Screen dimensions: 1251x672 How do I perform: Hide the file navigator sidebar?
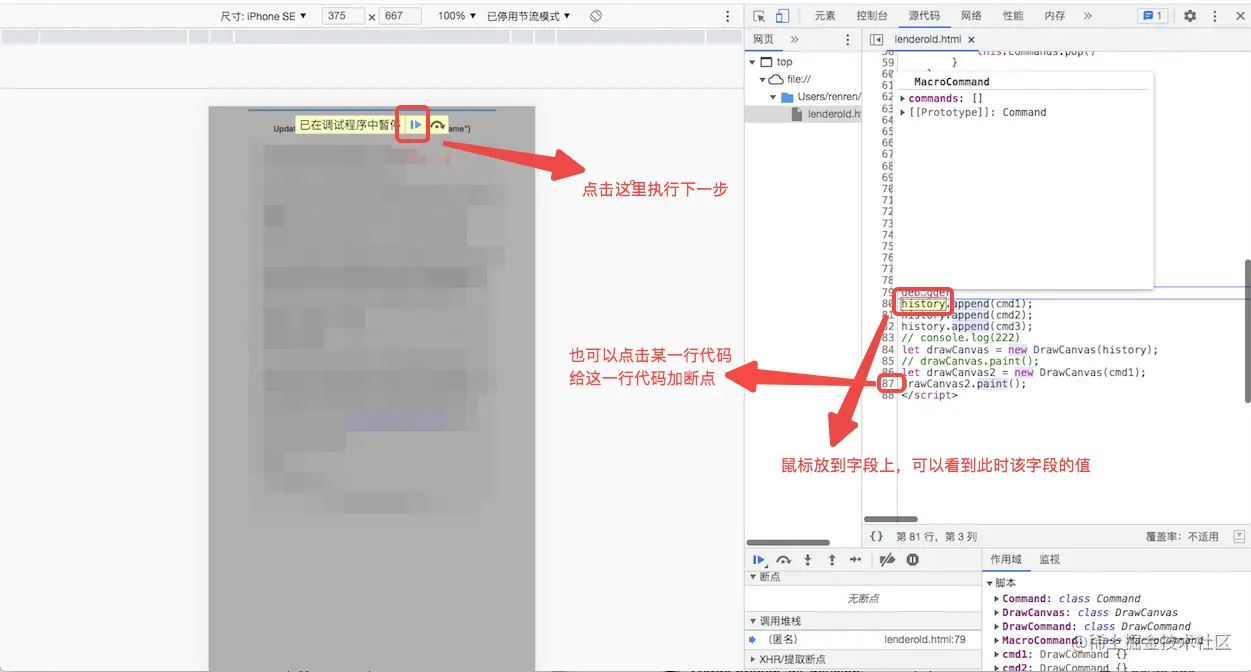pyautogui.click(x=877, y=40)
